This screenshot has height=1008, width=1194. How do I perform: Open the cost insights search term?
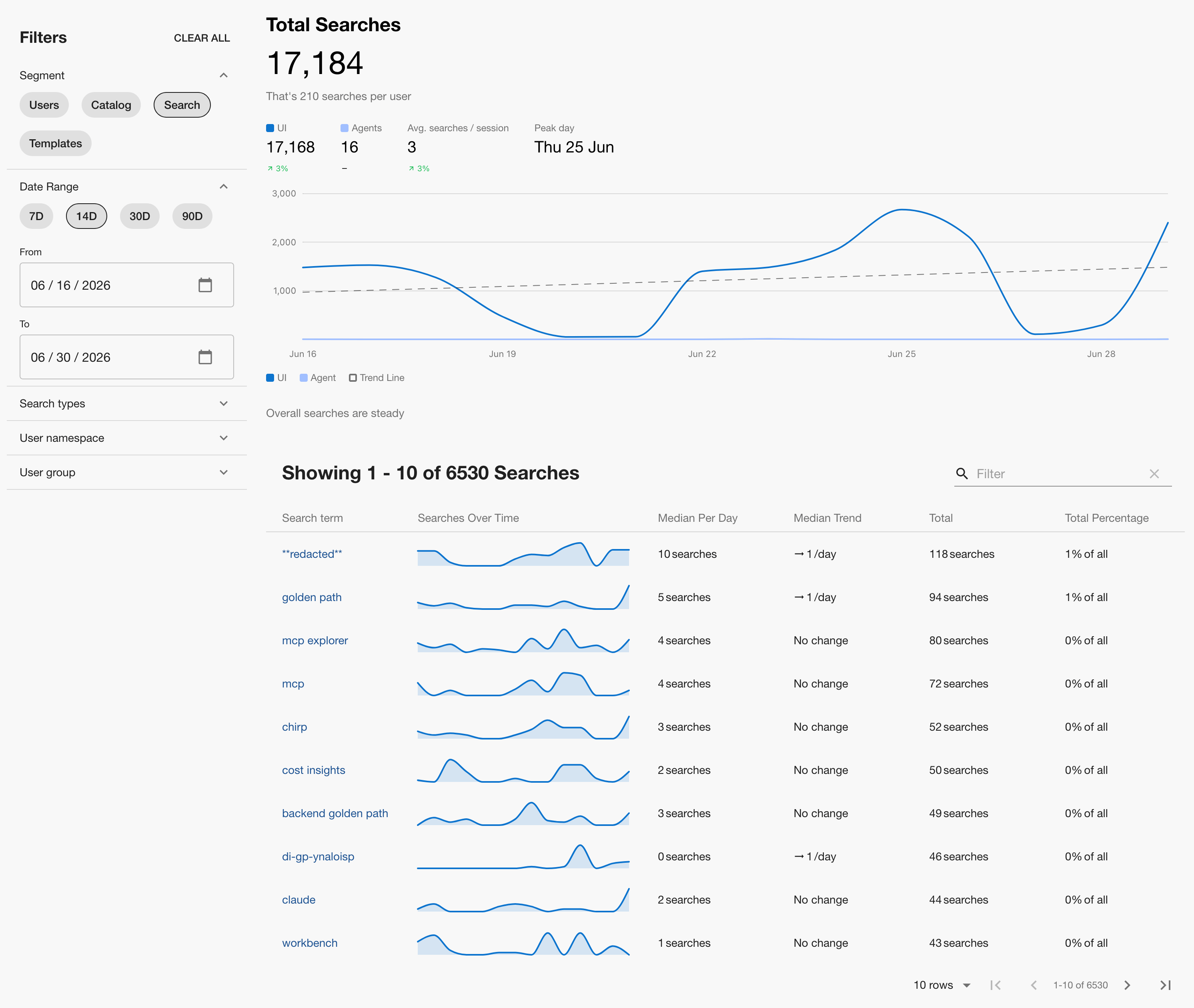(x=314, y=770)
